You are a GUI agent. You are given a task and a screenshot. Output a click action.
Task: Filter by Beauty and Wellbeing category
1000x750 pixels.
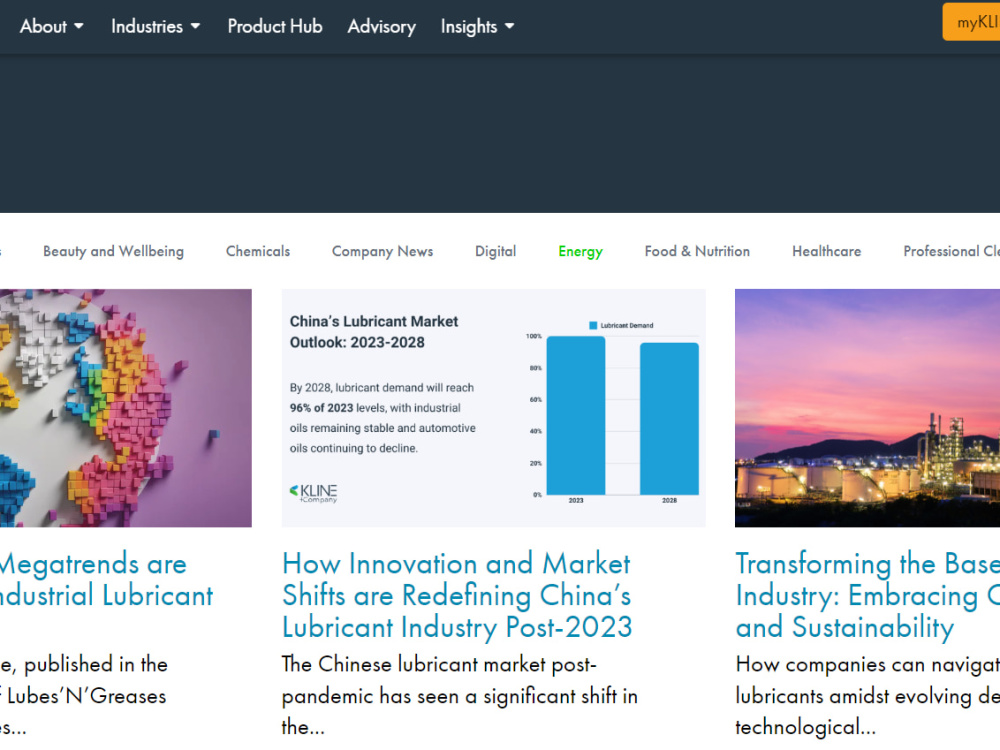point(114,251)
